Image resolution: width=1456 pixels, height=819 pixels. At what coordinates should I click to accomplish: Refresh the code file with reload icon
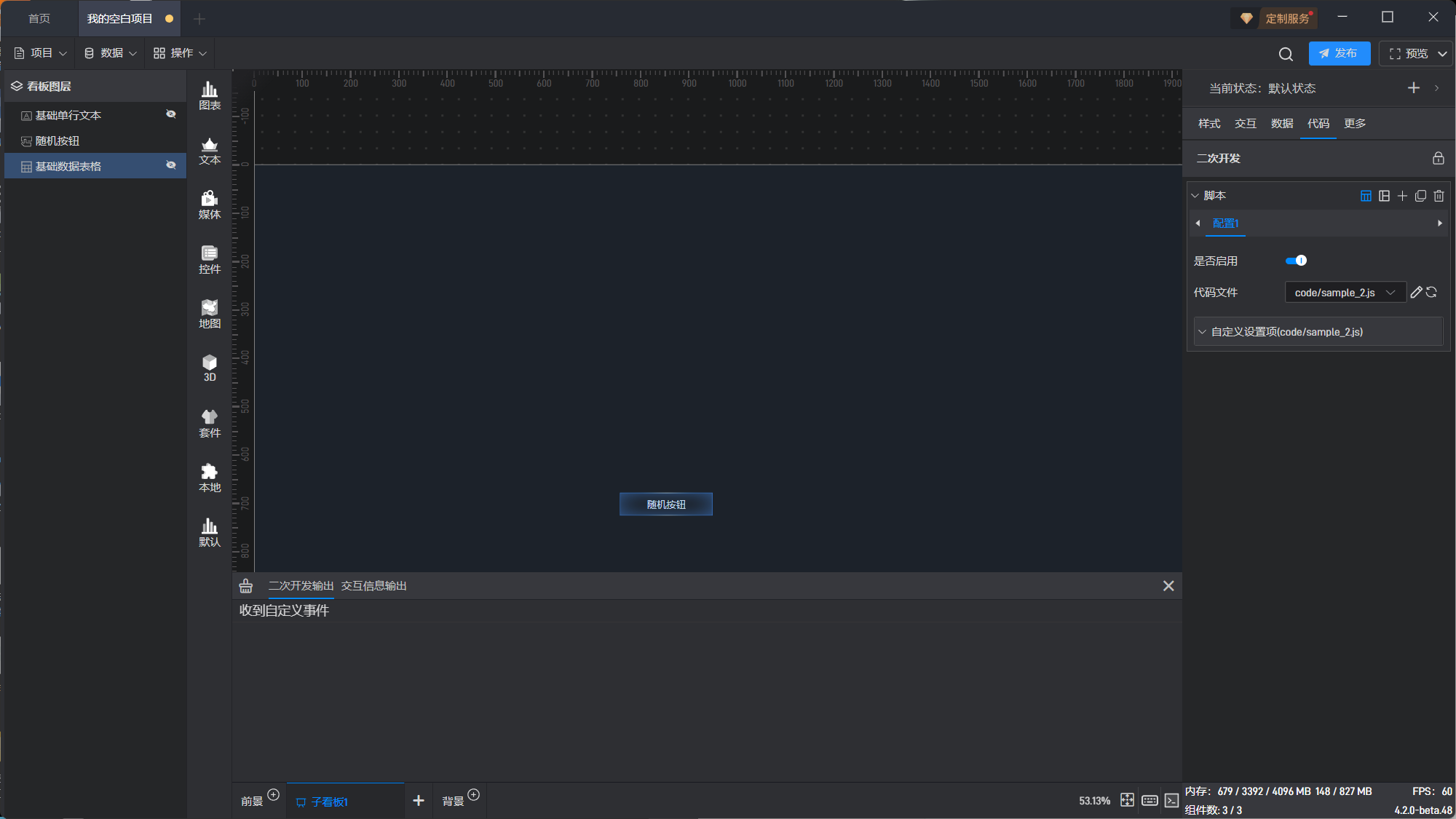click(1432, 292)
